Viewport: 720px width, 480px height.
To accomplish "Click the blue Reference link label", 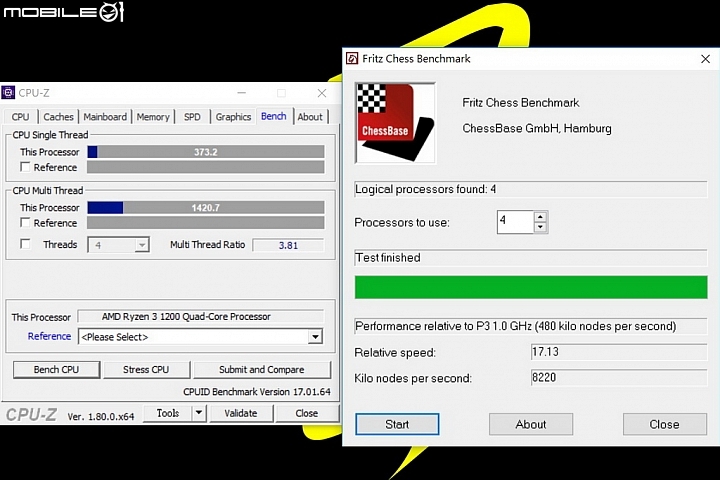I will [49, 336].
